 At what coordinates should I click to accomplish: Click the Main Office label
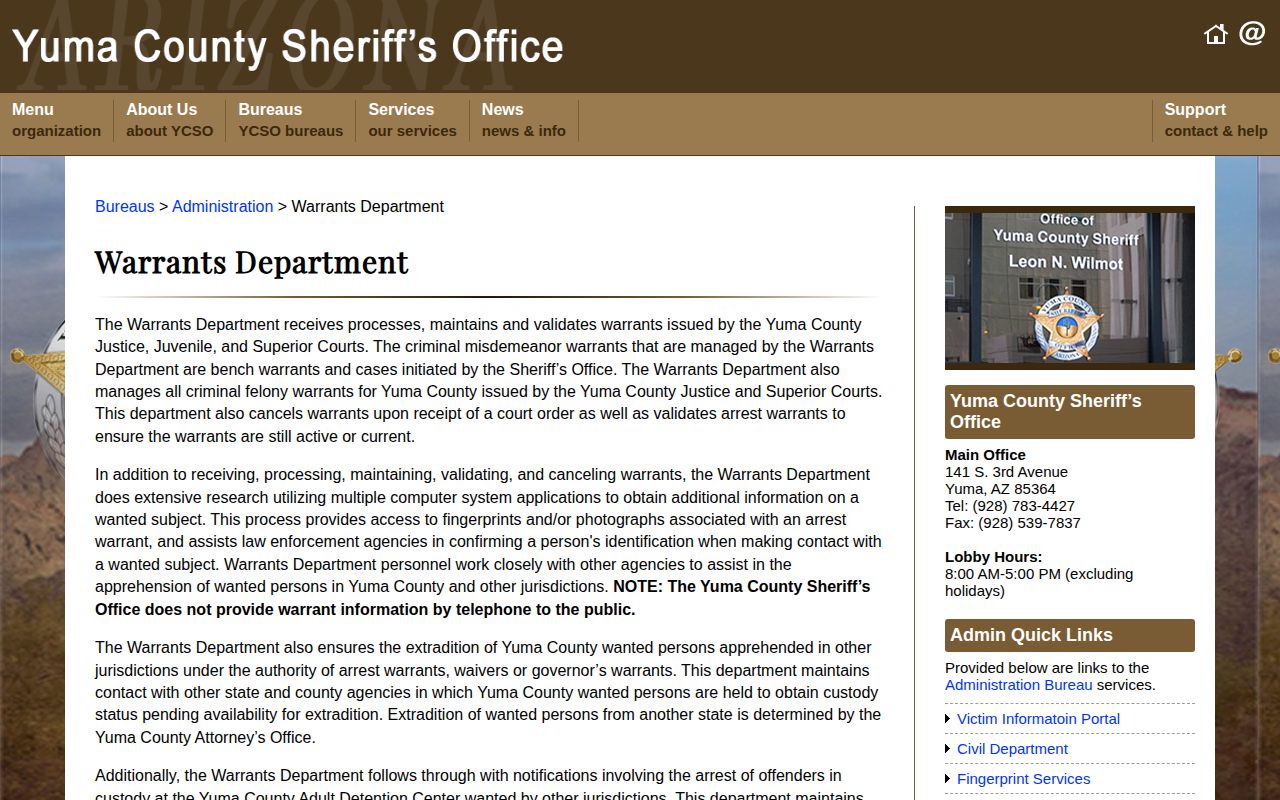pyautogui.click(x=985, y=455)
